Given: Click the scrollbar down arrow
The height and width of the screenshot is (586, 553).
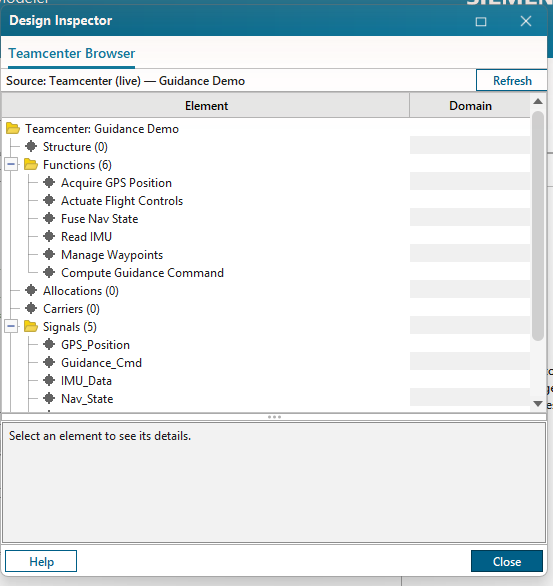Looking at the screenshot, I should pos(538,404).
